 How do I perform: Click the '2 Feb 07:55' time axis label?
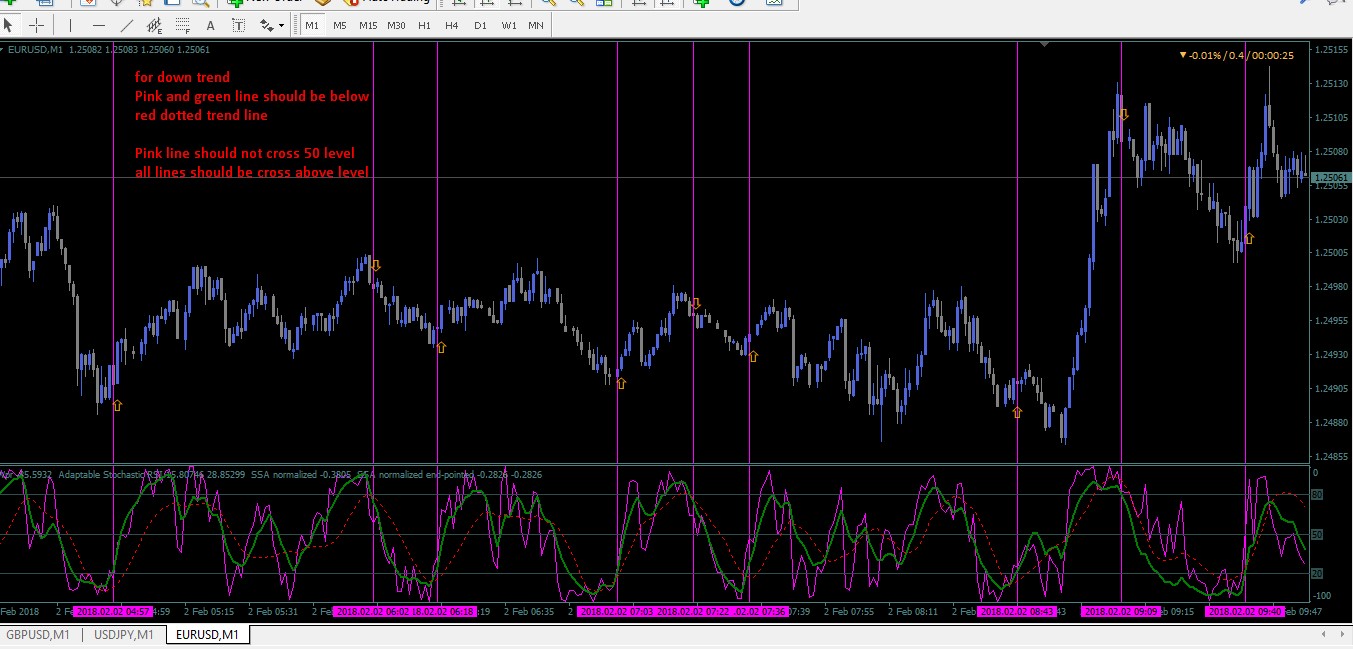click(850, 611)
